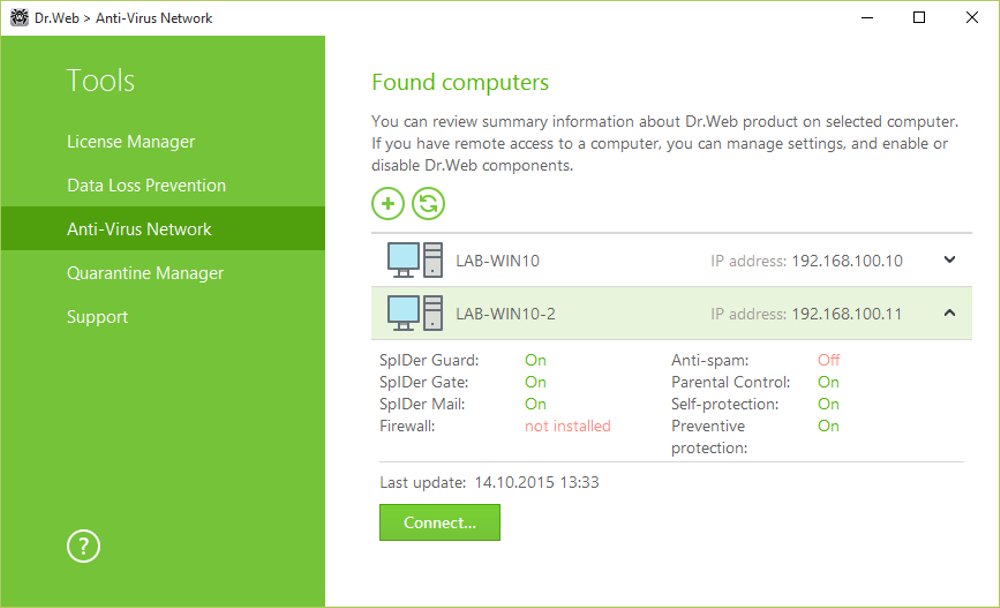Open Data Loss Prevention section
This screenshot has width=1000, height=608.
pyautogui.click(x=146, y=185)
